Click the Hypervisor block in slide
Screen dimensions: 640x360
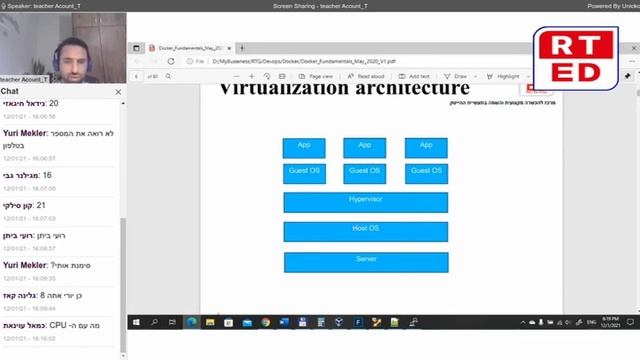click(366, 202)
